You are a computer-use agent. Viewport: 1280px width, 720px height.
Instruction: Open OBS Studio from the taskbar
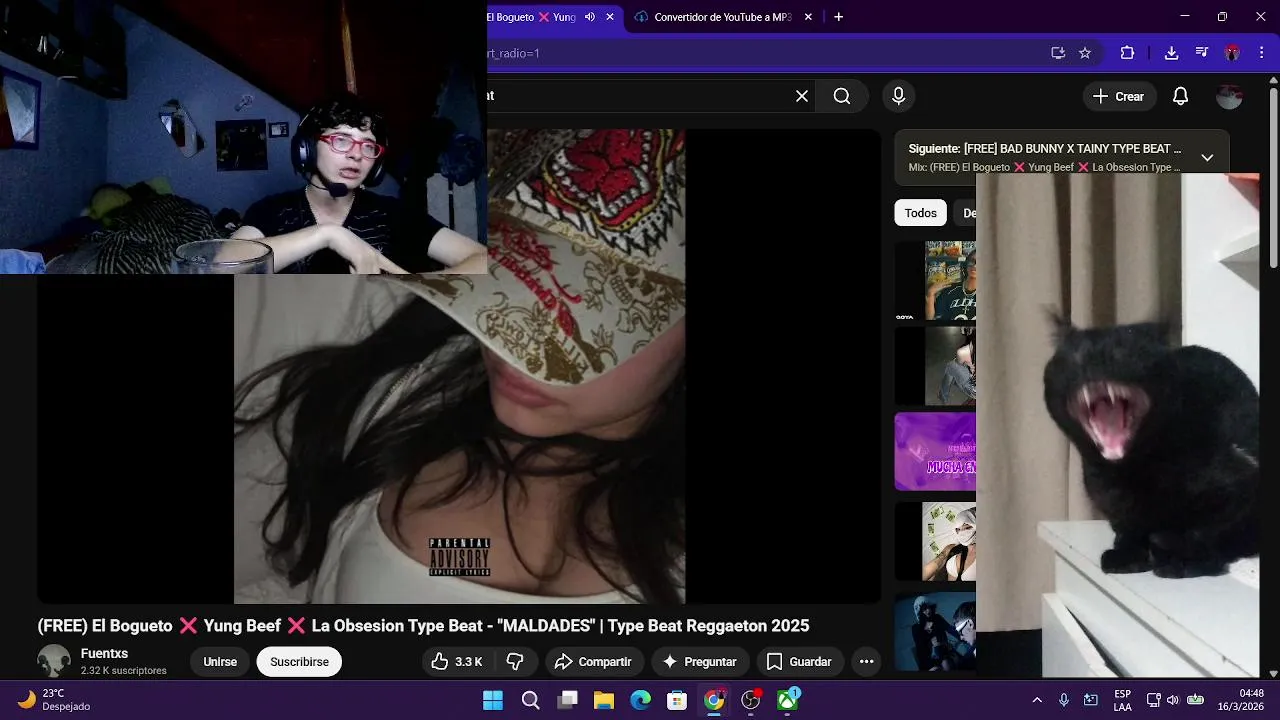751,700
